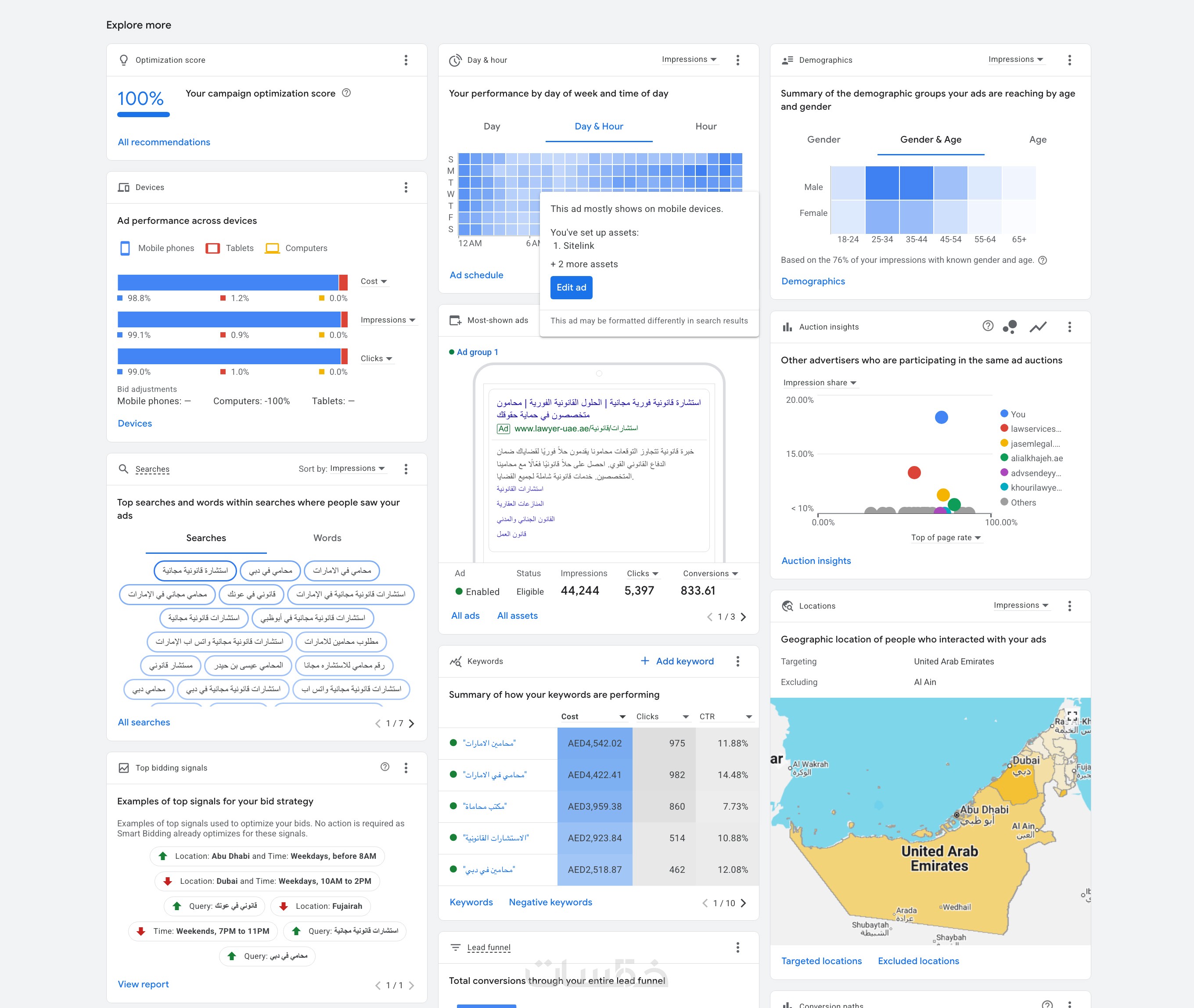Go to next page of searches
Image resolution: width=1194 pixels, height=1008 pixels.
[411, 724]
